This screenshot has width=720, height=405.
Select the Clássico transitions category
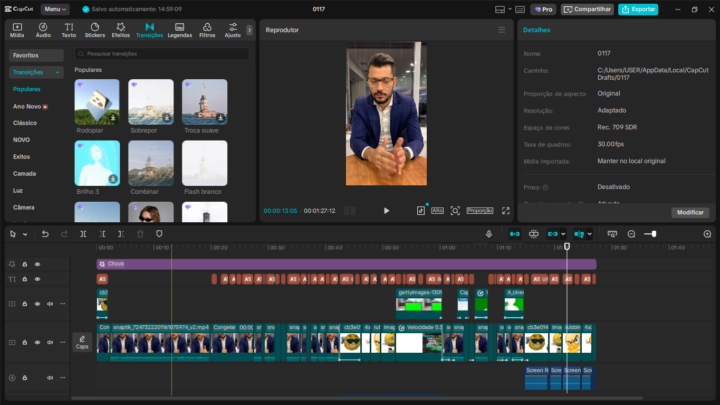click(x=25, y=122)
